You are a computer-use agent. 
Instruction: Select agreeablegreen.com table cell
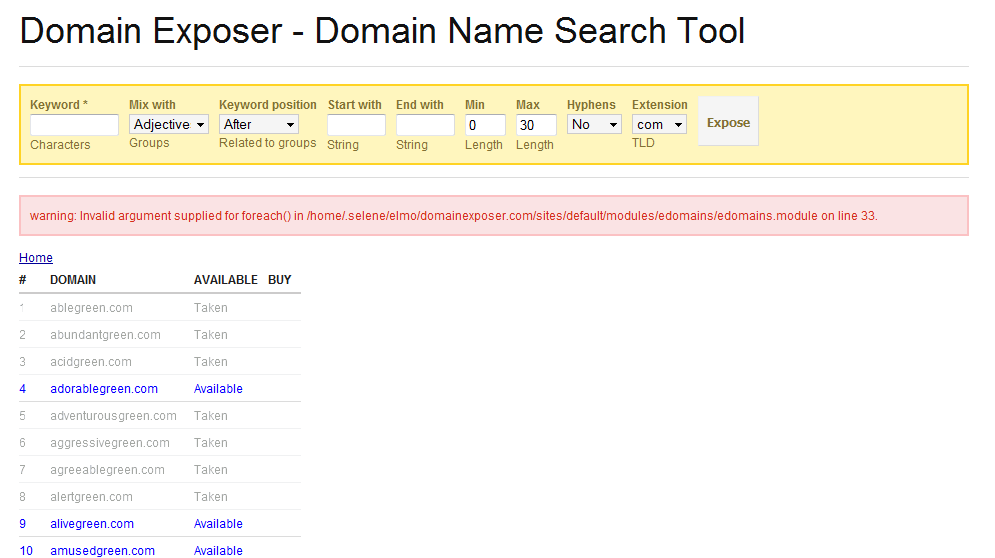click(x=107, y=470)
